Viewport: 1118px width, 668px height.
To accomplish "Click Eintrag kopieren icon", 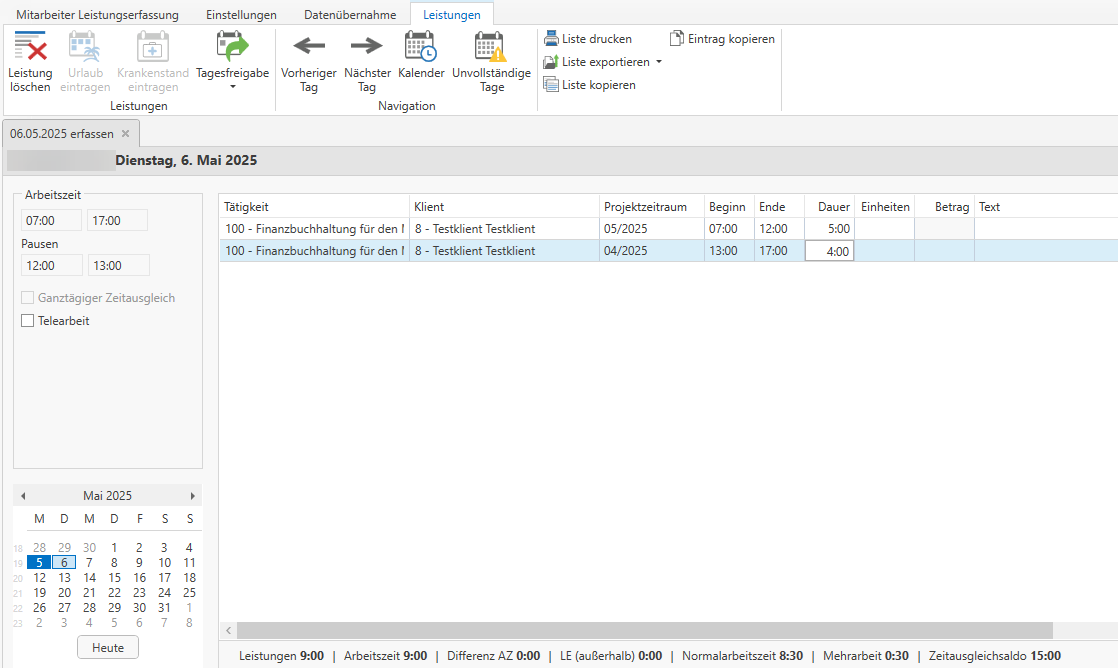I will click(x=677, y=39).
